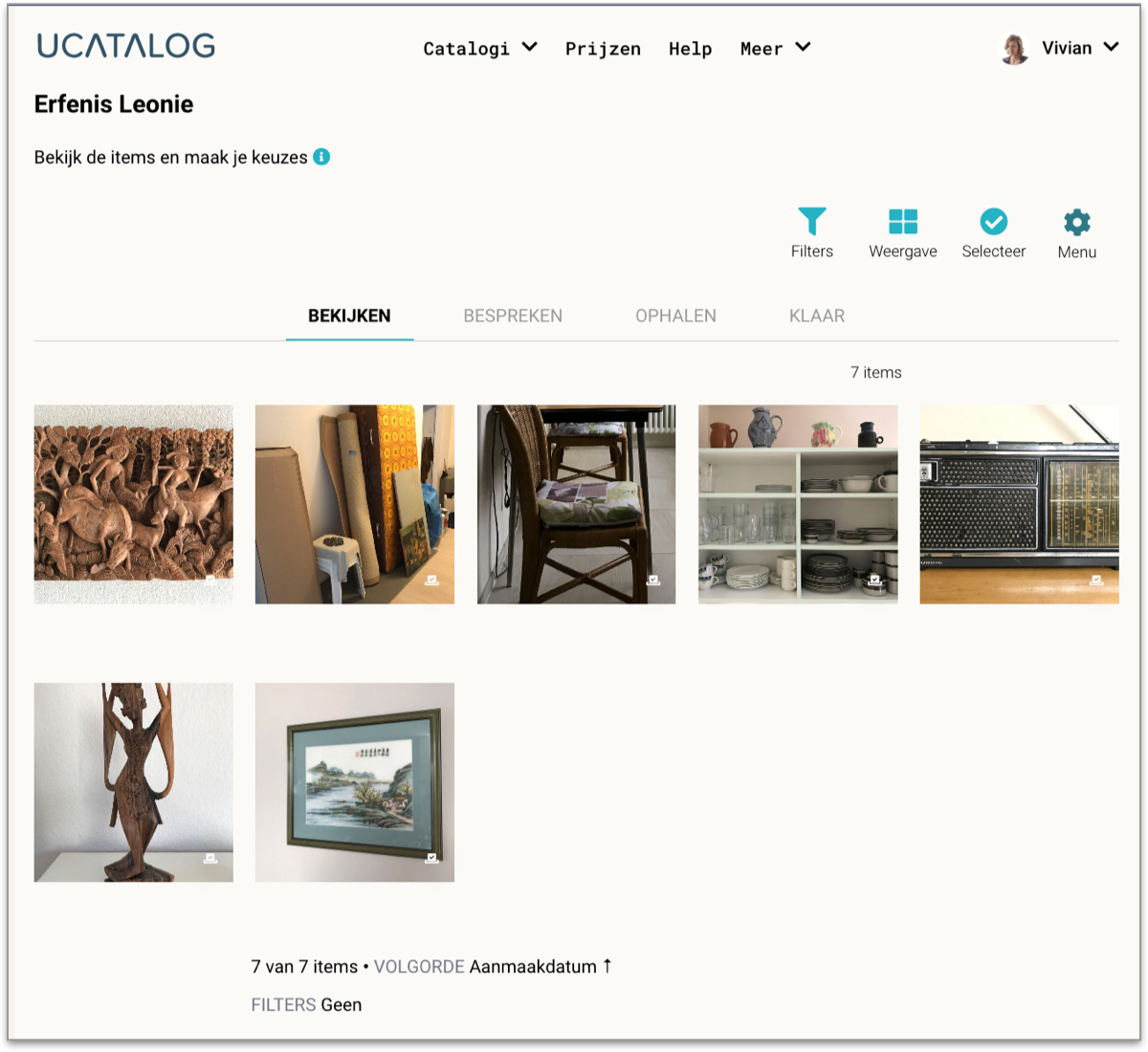The image size is (1148, 1052).
Task: Toggle selection mark on wood carving thumbnail
Action: 210,580
